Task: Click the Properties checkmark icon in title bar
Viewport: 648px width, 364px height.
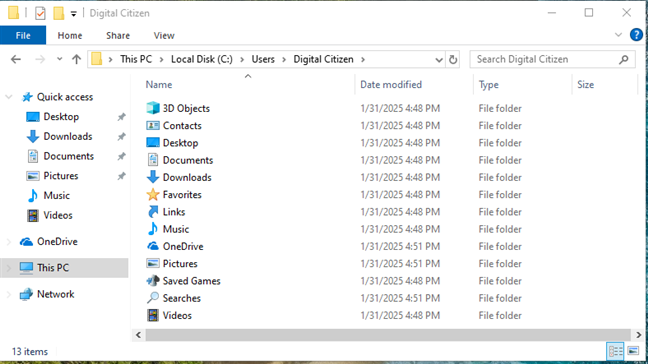Action: (x=40, y=13)
